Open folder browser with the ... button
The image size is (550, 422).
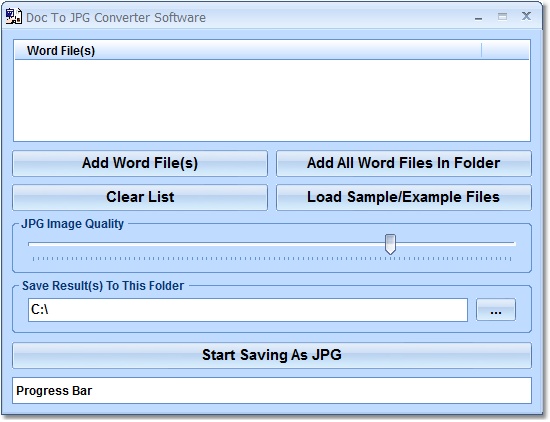[x=496, y=310]
